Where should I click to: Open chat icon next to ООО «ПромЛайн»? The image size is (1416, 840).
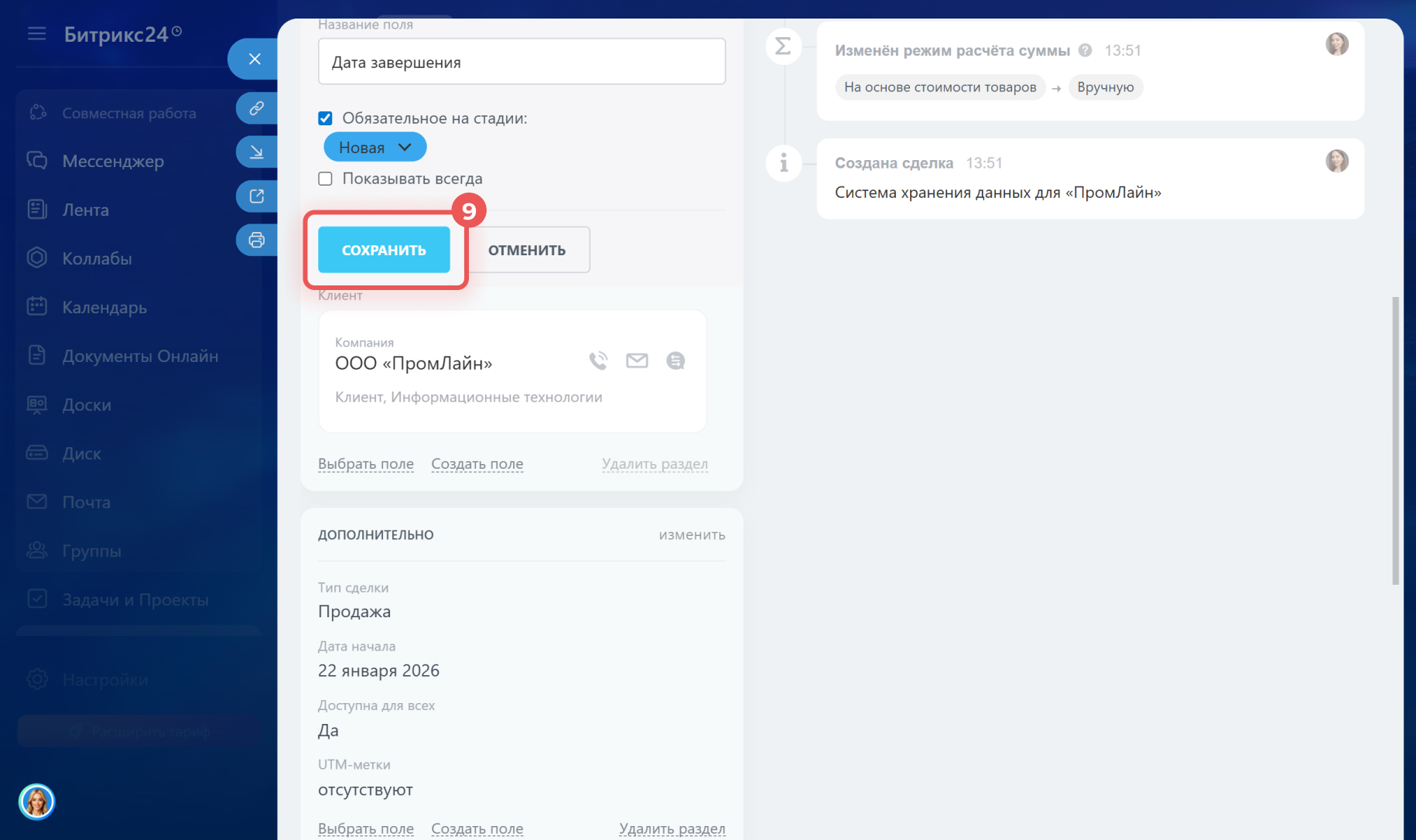tap(676, 360)
